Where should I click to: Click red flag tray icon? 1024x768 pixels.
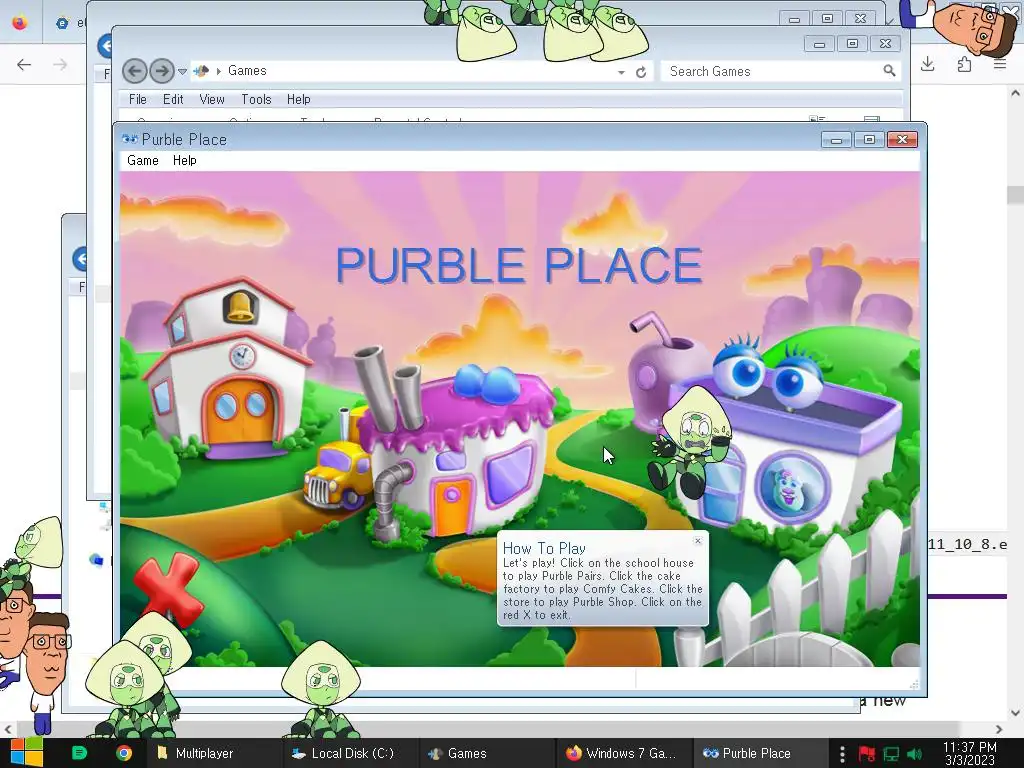tap(867, 754)
